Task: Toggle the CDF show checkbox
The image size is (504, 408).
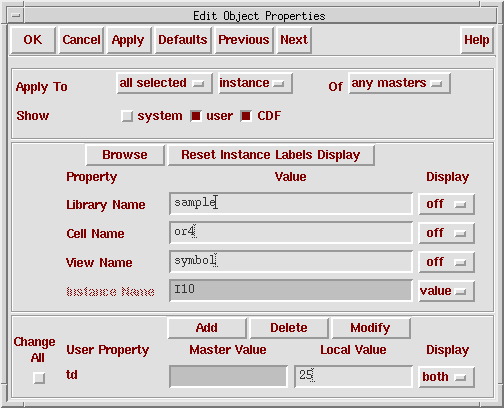Action: (246, 116)
